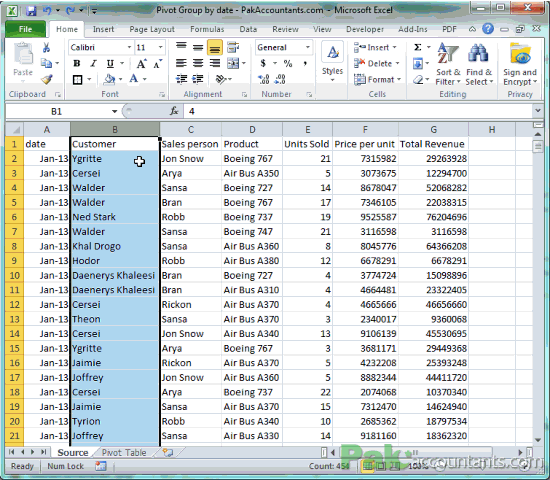Click the Wrap Text icon
550x480 pixels.
coord(233,47)
